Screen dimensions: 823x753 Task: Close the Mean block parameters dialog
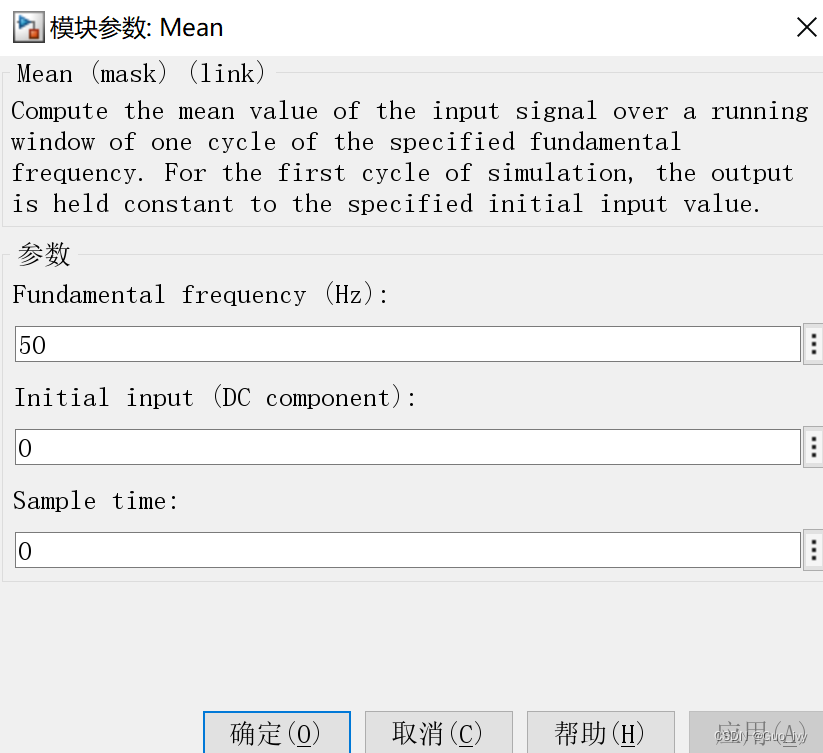click(x=807, y=27)
